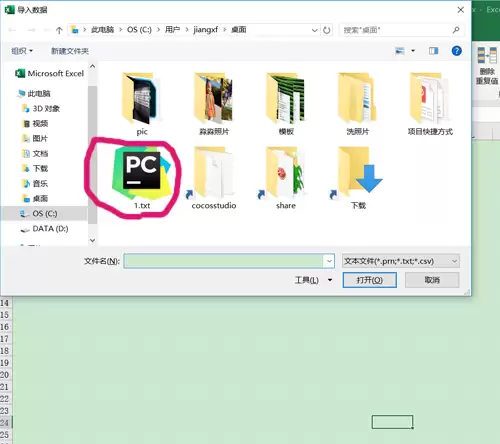Click the blue help question mark icon
Viewport: 500px width, 444px height.
coord(456,51)
